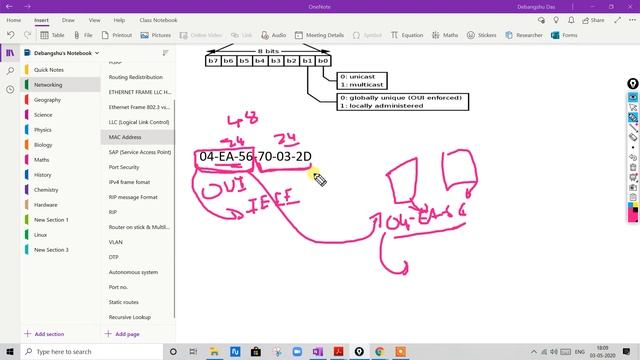The height and width of the screenshot is (360, 640).
Task: Open the Quick Notes section
Action: (61, 70)
